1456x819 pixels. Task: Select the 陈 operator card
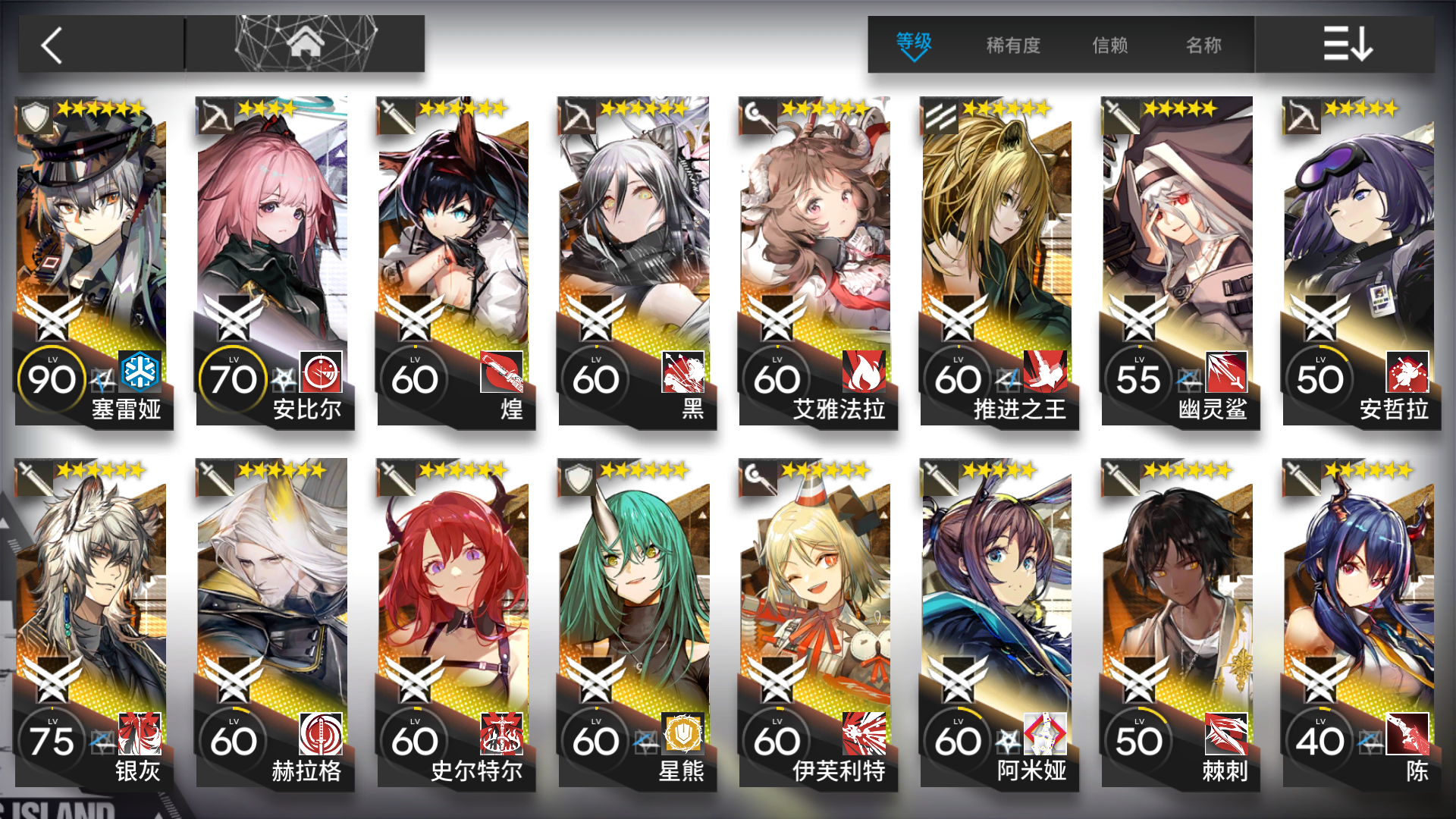tap(1360, 623)
